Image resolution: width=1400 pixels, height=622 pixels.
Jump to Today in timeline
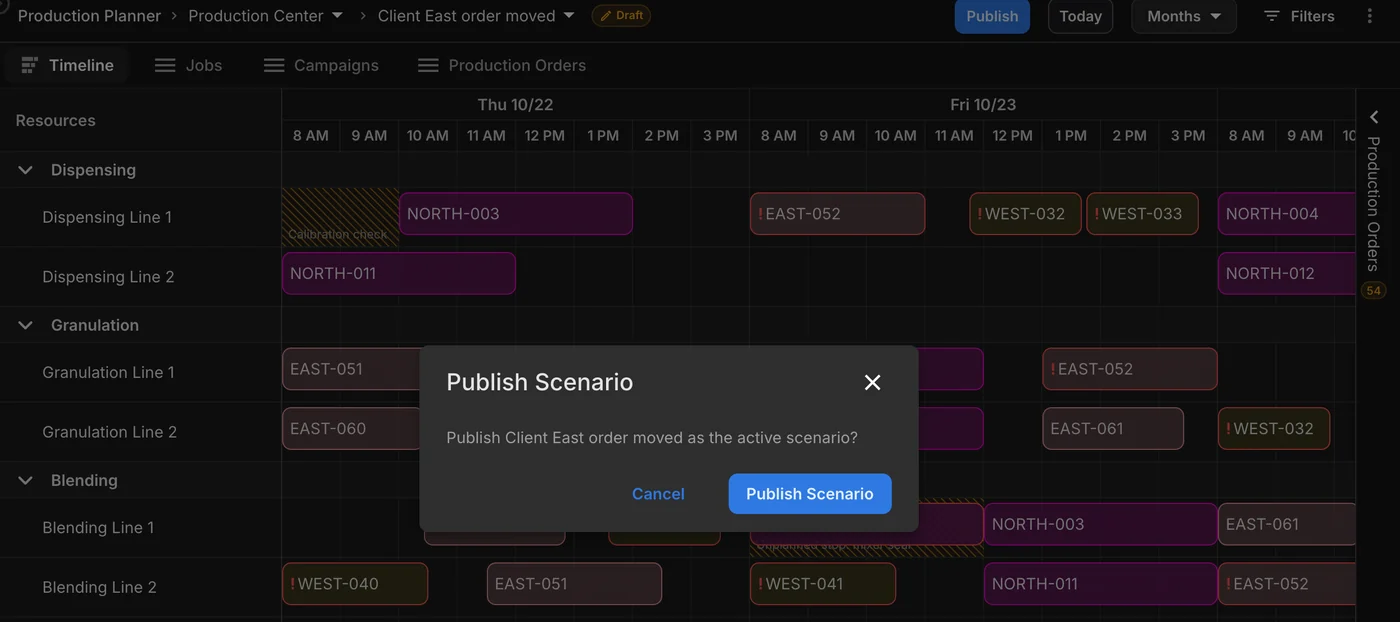pos(1080,16)
